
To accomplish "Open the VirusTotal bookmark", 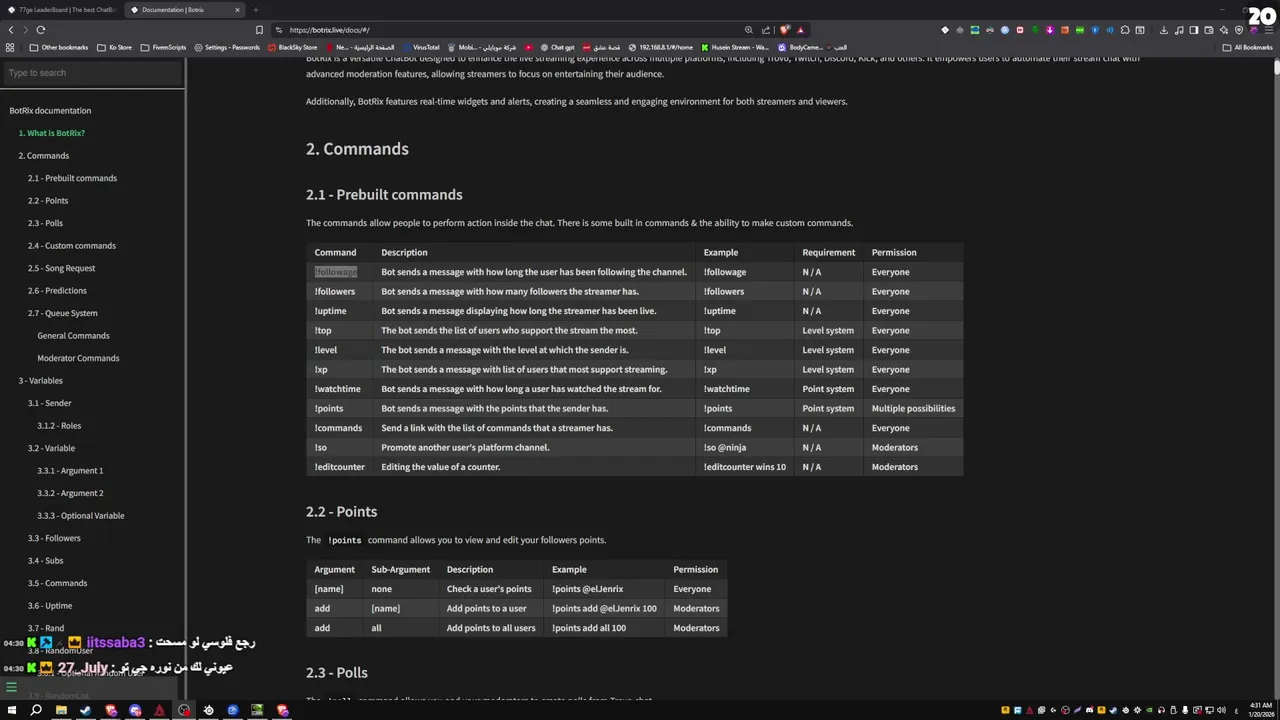I will tap(421, 47).
